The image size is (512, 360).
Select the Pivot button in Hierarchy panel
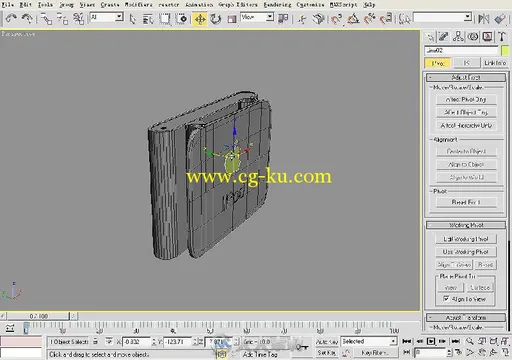tap(437, 63)
